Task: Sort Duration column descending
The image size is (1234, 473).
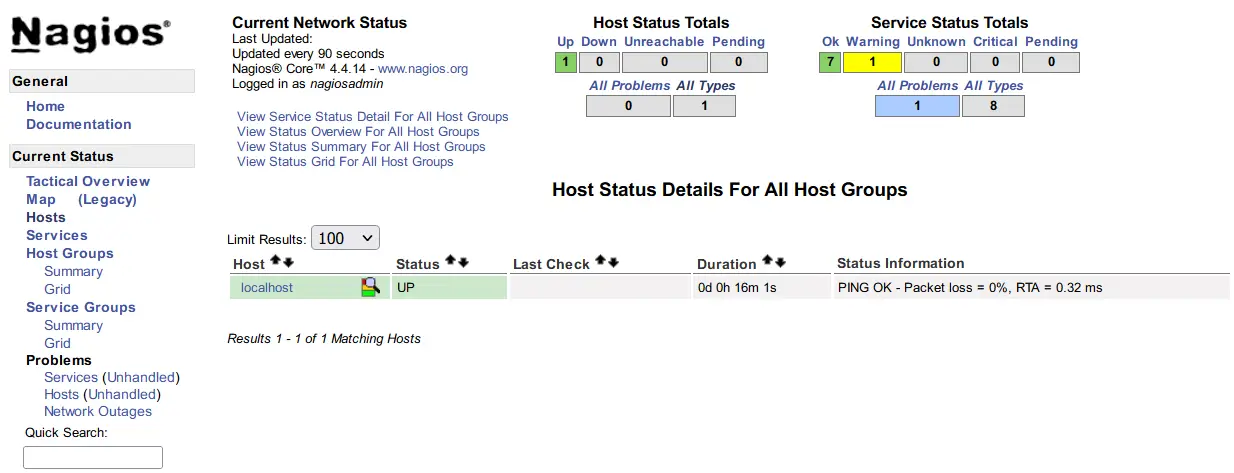Action: 780,262
